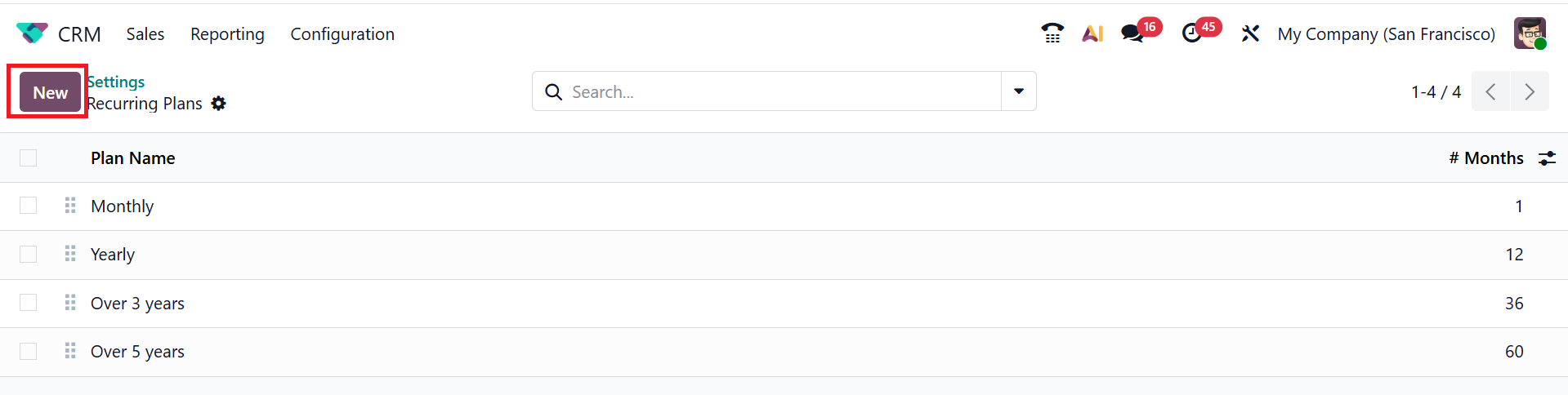Expand the search options dropdown arrow
This screenshot has width=1568, height=395.
point(1019,91)
